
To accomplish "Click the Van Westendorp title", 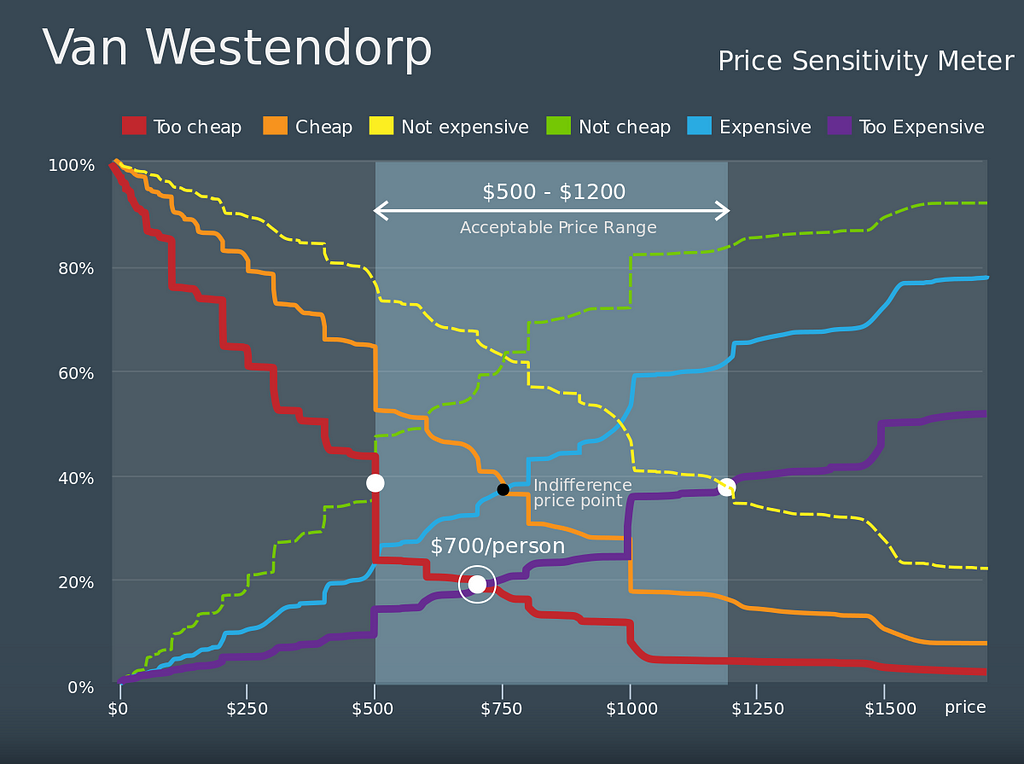I will coord(236,47).
